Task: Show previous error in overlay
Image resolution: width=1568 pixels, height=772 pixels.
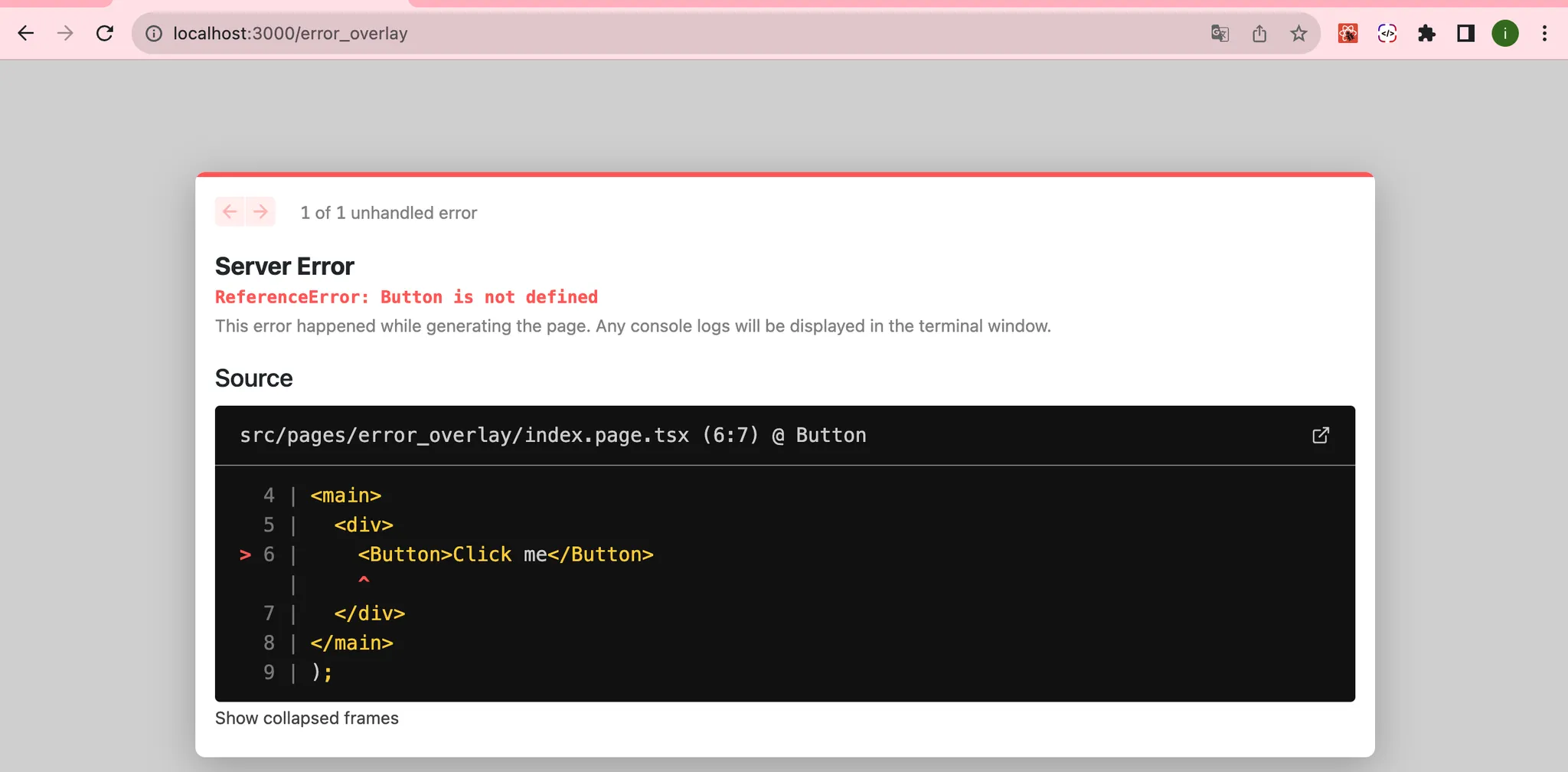Action: pos(230,211)
